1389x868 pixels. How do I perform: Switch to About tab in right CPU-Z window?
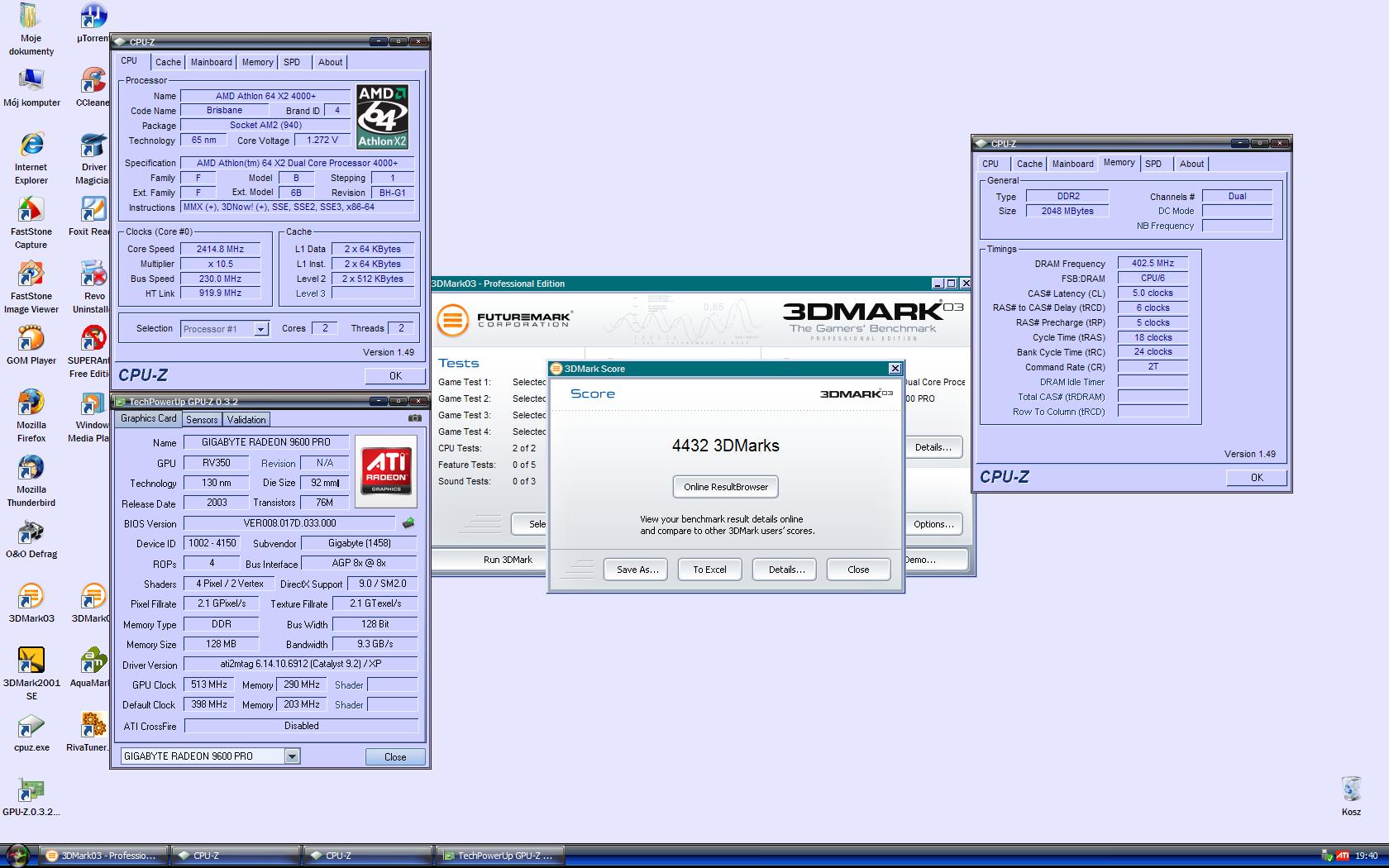pos(1191,164)
